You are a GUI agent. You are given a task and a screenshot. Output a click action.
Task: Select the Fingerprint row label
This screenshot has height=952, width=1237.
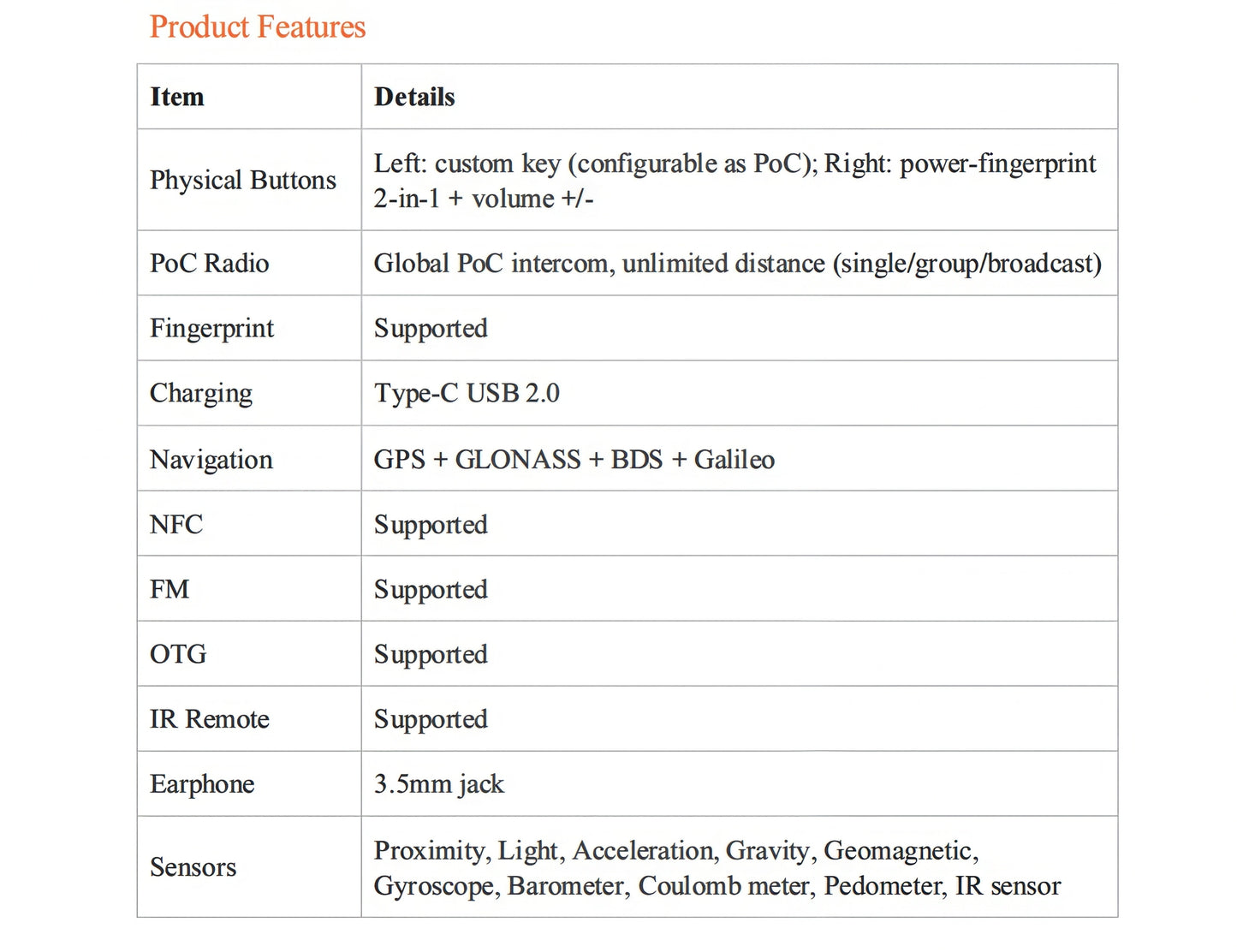pyautogui.click(x=212, y=329)
